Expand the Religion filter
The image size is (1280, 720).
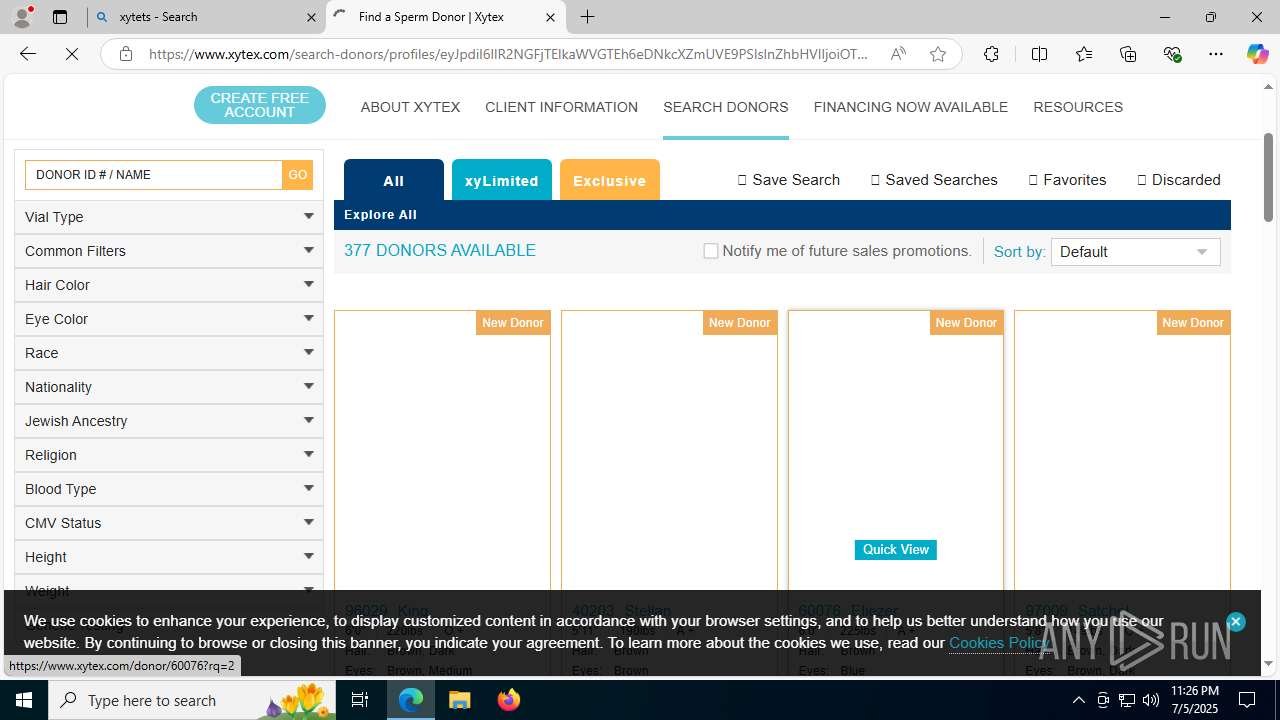click(x=169, y=455)
